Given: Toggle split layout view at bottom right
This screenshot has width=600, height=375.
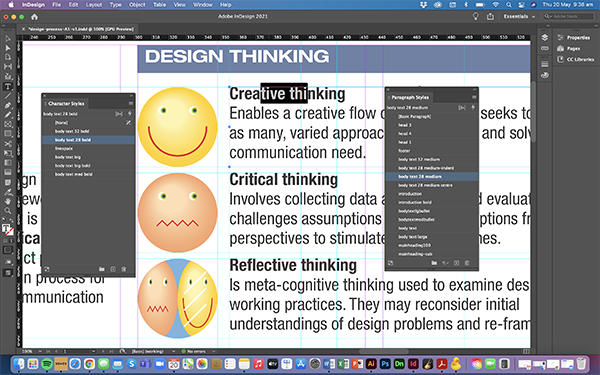Looking at the screenshot, I should pos(527,351).
